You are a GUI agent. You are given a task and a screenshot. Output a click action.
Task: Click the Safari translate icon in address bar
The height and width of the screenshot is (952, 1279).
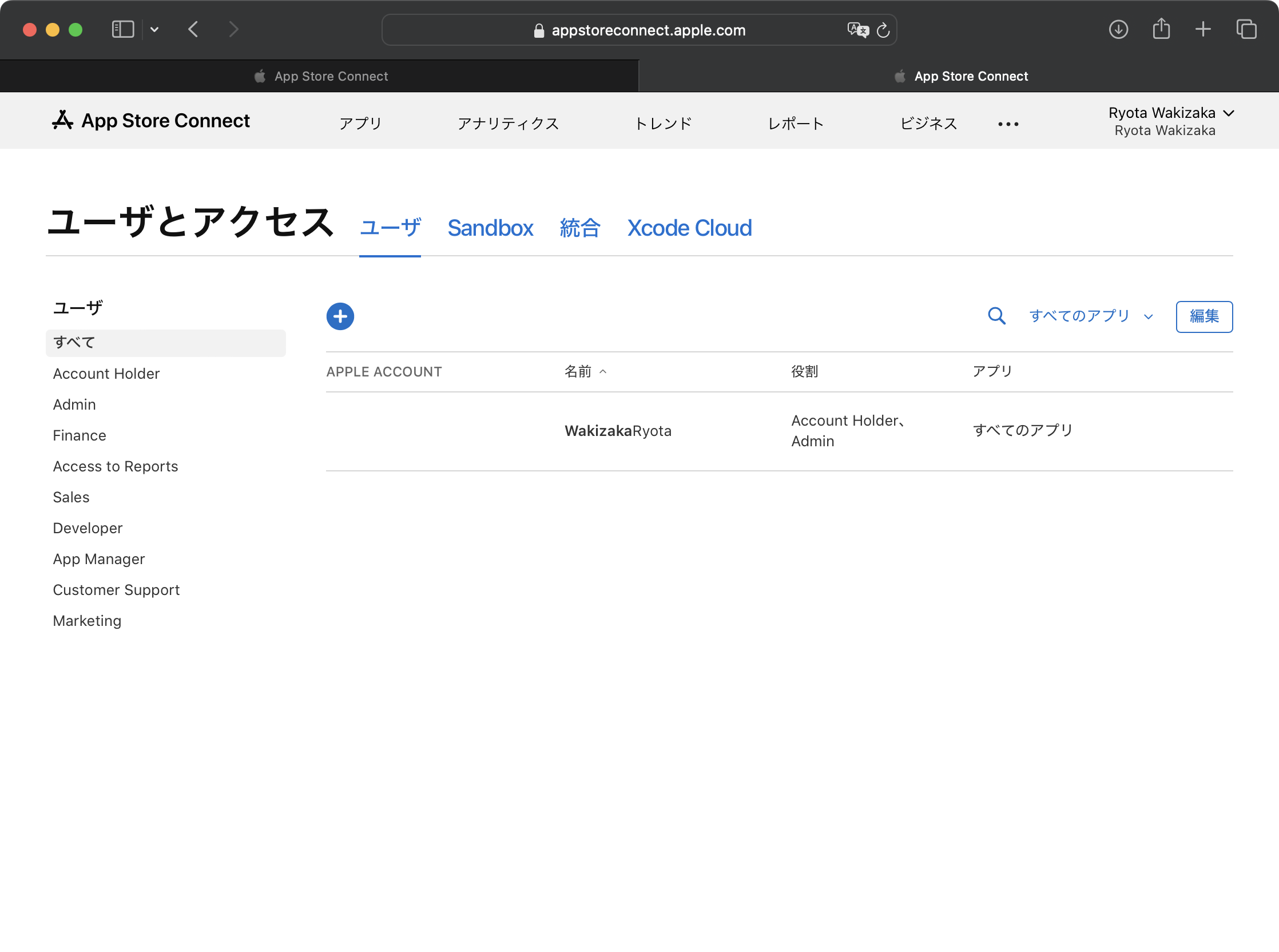857,30
